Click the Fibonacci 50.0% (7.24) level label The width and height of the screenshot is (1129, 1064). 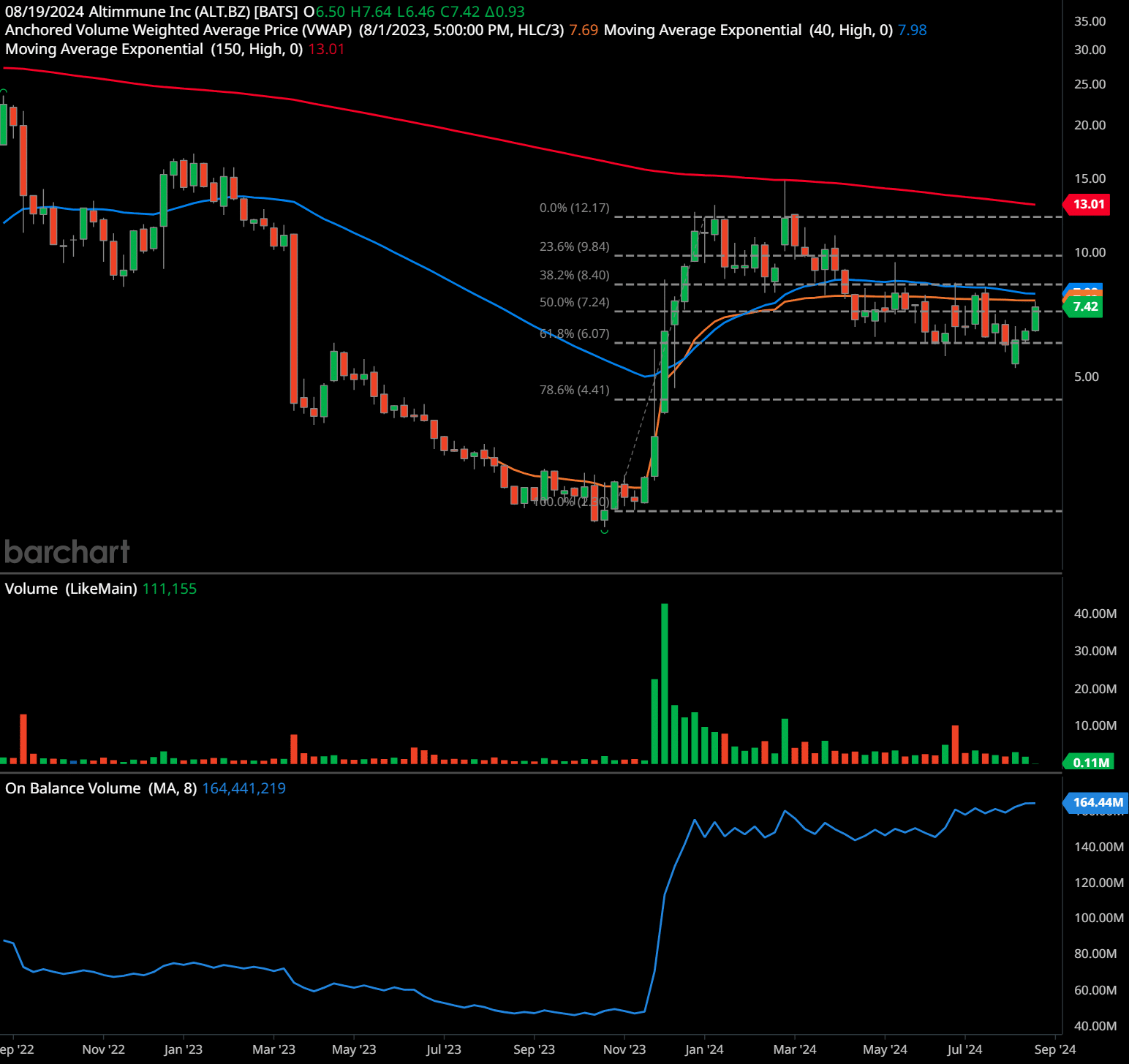[574, 302]
